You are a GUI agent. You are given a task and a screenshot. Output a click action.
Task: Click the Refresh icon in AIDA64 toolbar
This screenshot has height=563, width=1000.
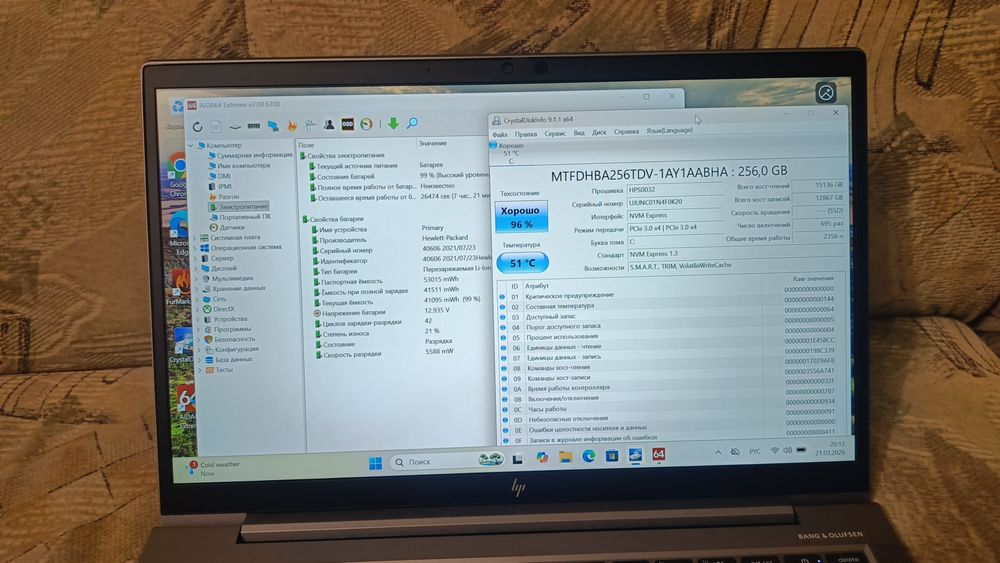coord(198,126)
